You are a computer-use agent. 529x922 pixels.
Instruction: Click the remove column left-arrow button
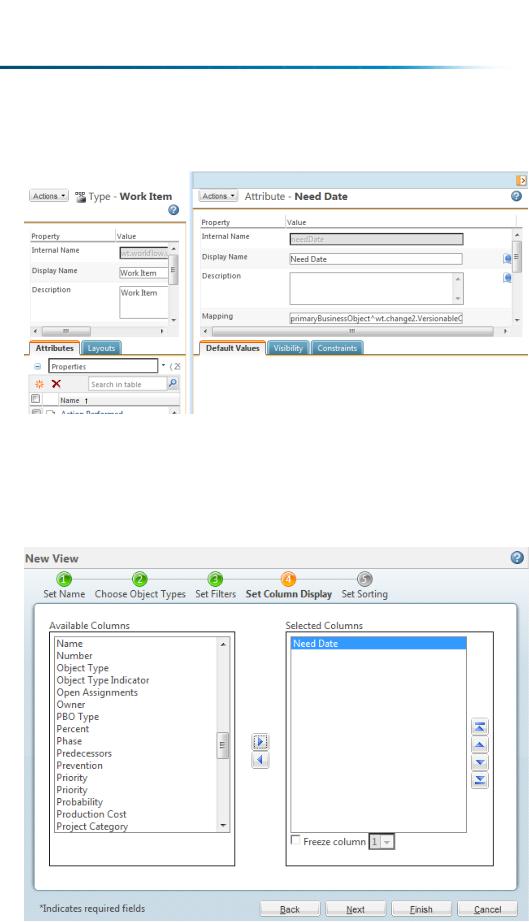[260, 760]
